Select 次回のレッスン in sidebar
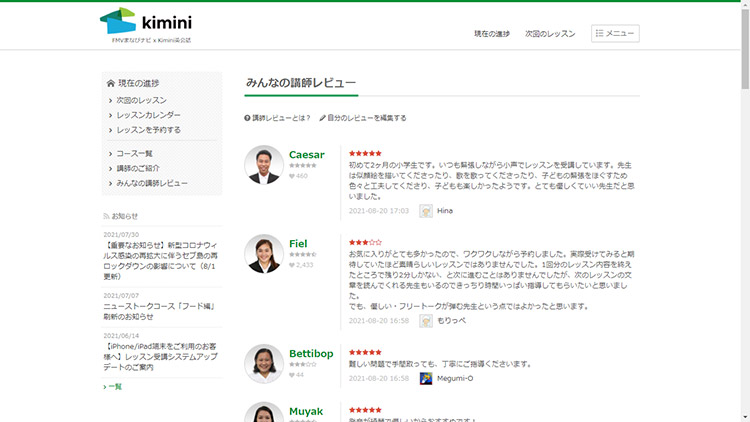The height and width of the screenshot is (422, 750). tap(142, 100)
